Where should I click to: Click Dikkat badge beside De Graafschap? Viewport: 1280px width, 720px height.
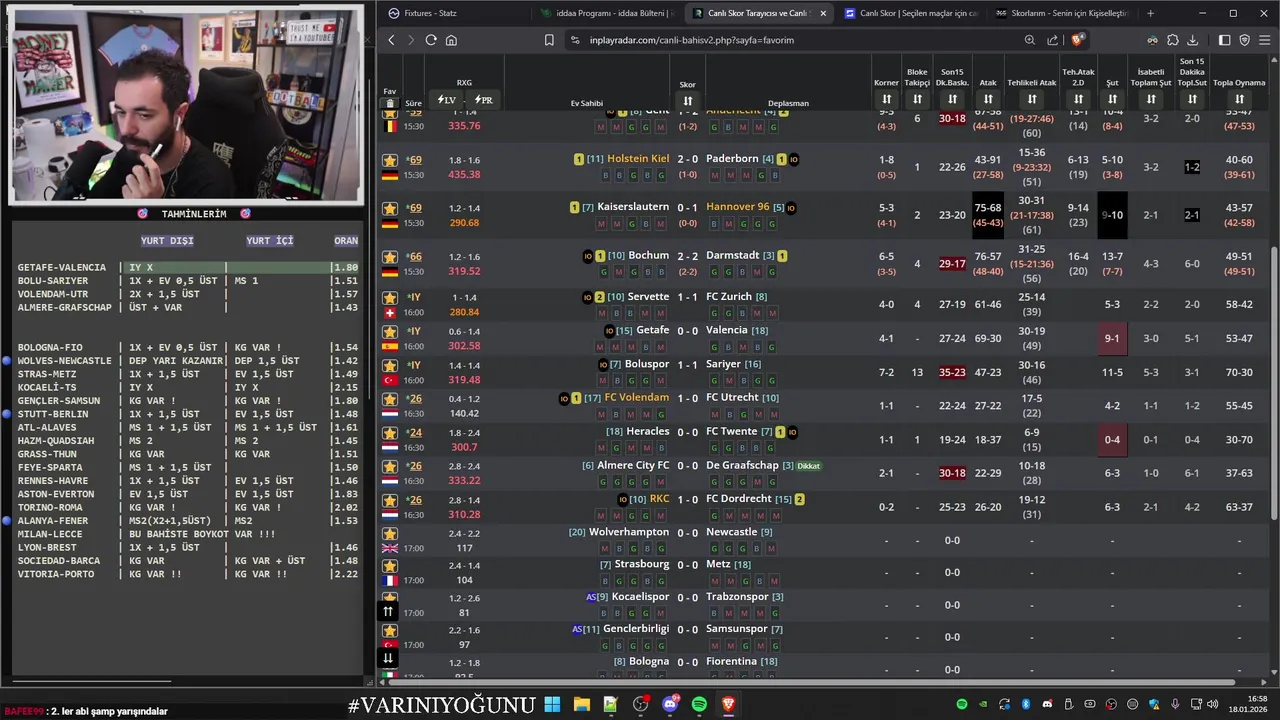pyautogui.click(x=808, y=466)
